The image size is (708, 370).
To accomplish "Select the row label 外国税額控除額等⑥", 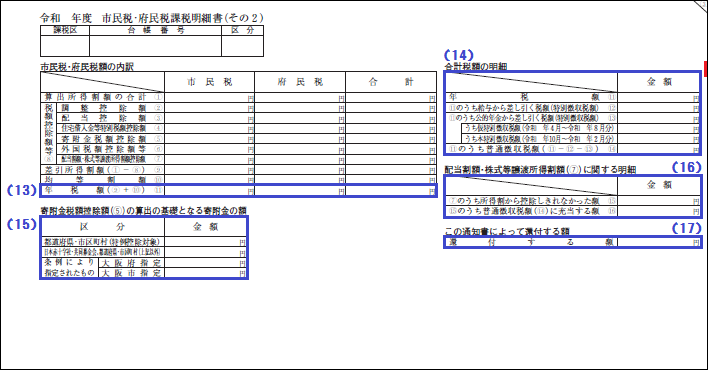I will click(110, 149).
